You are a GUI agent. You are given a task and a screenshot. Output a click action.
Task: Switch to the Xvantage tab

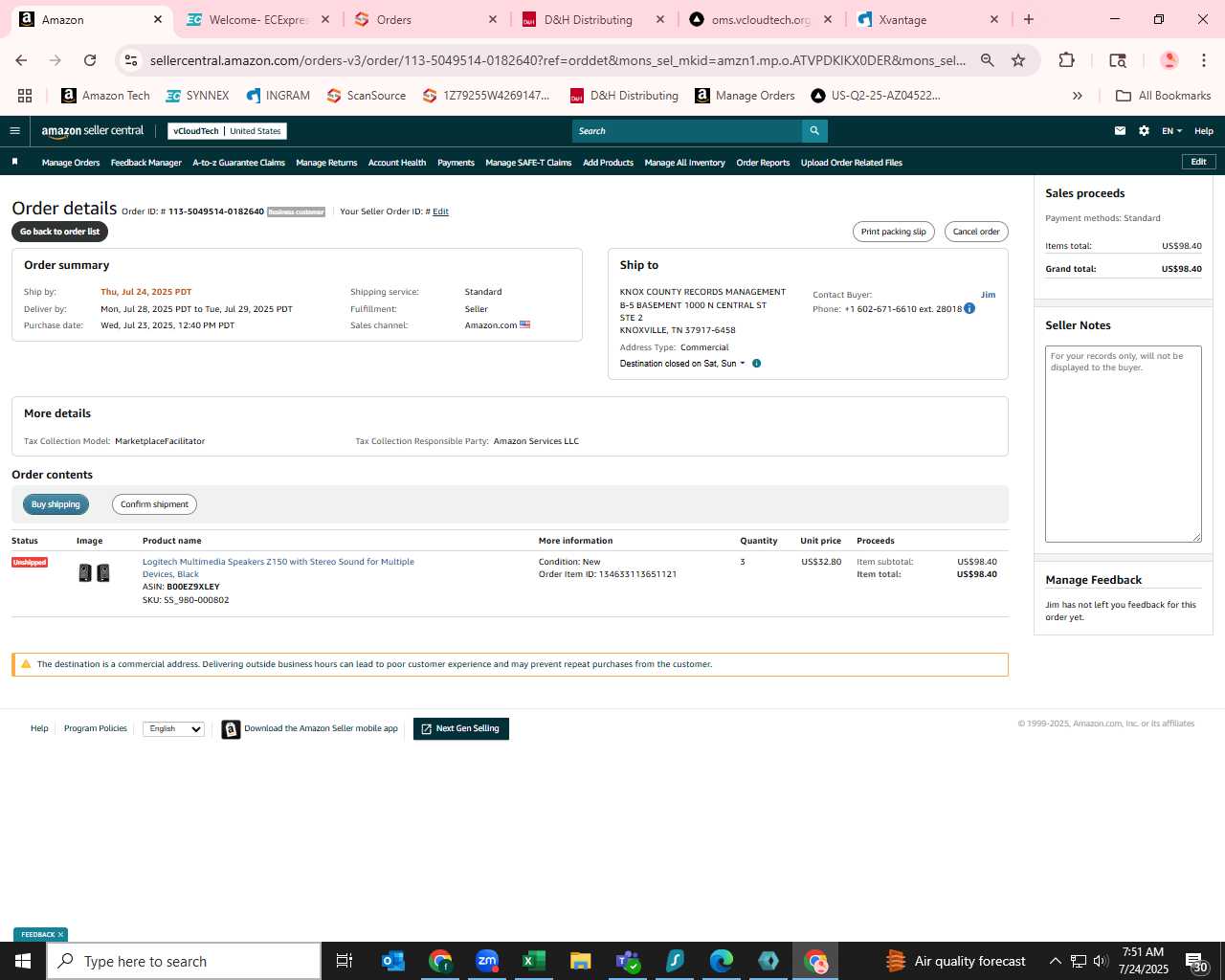(927, 19)
